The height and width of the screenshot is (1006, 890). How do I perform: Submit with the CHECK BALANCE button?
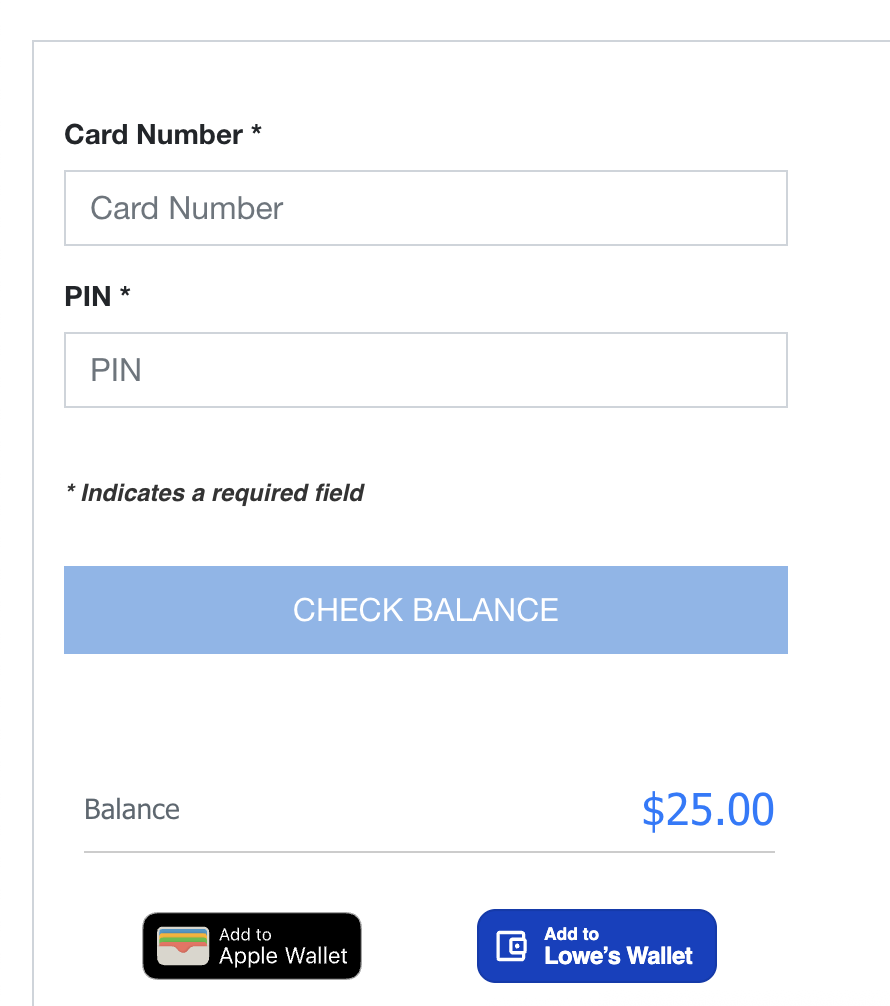(x=425, y=610)
